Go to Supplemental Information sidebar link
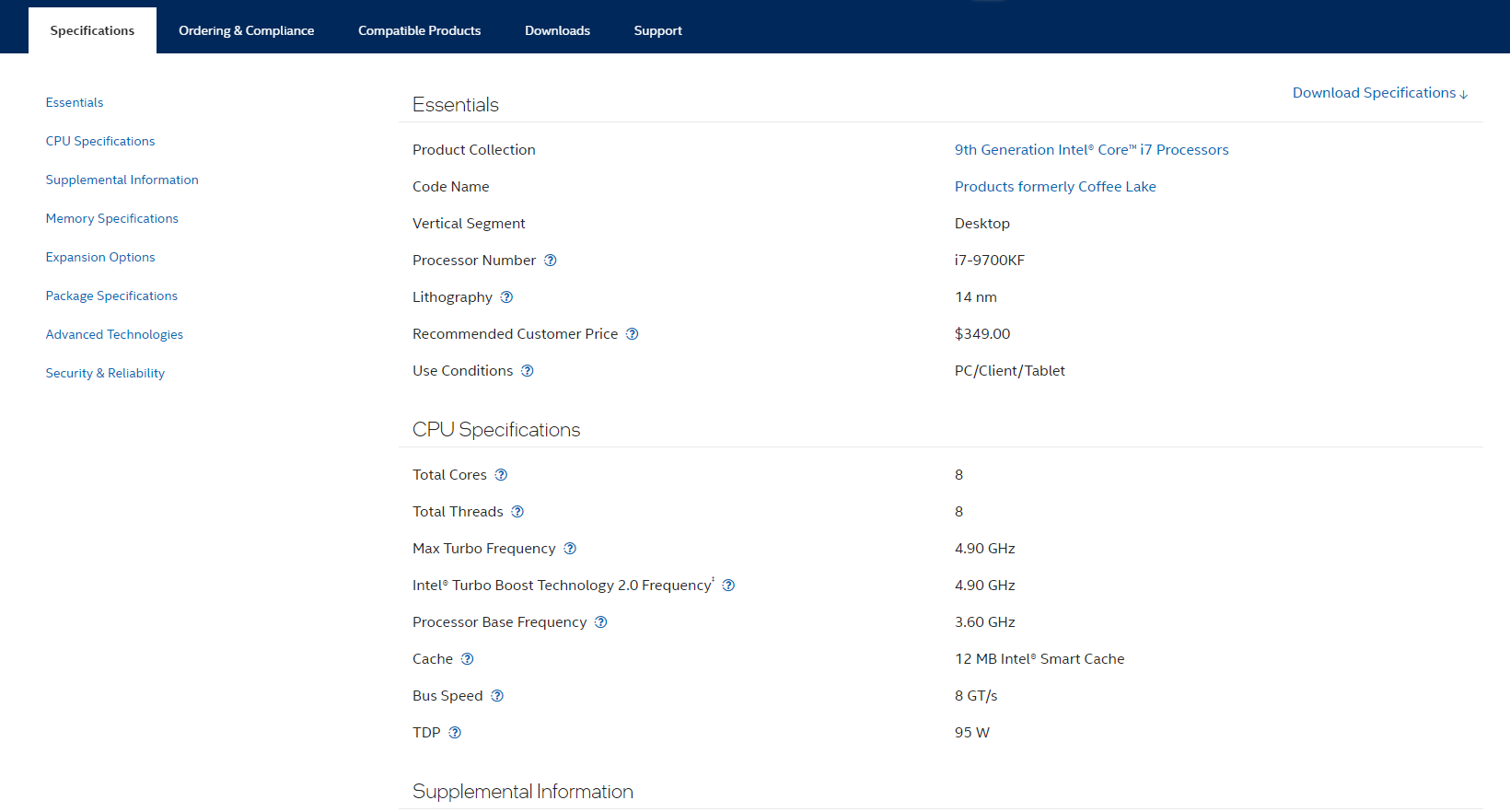The image size is (1510, 812). click(x=122, y=180)
